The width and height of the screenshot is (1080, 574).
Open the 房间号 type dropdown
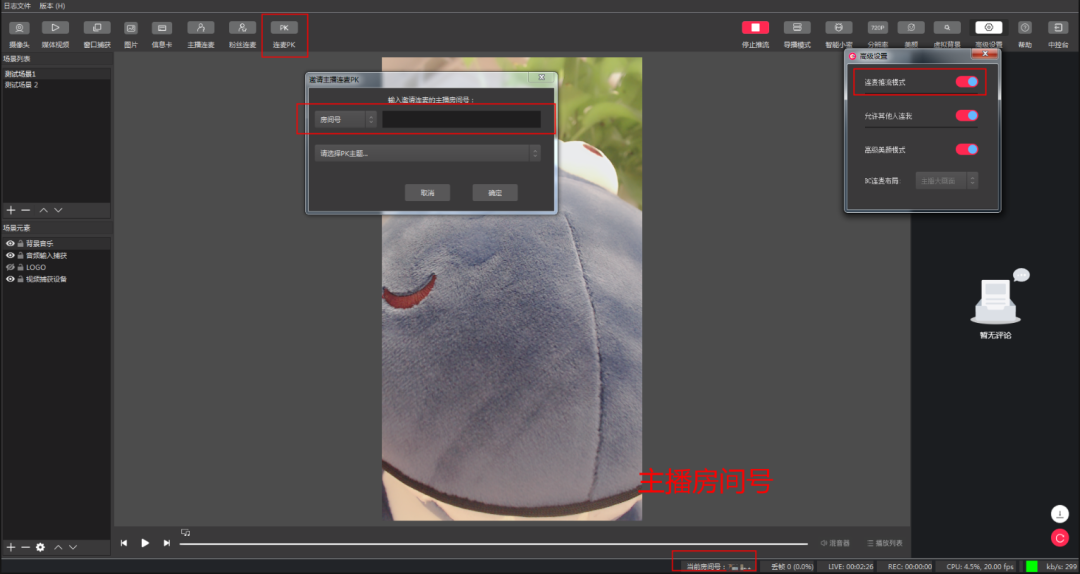[345, 119]
